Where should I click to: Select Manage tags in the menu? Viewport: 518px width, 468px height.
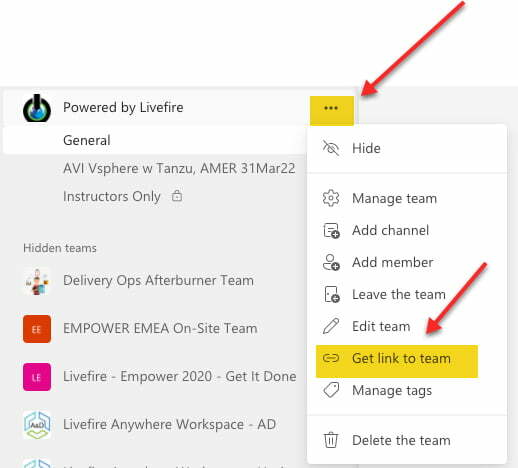click(x=407, y=390)
